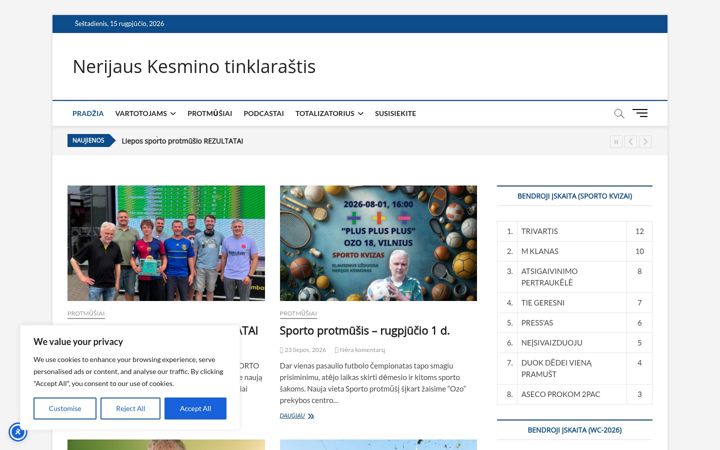Click We value your privacy heading
This screenshot has width=720, height=450.
78,342
